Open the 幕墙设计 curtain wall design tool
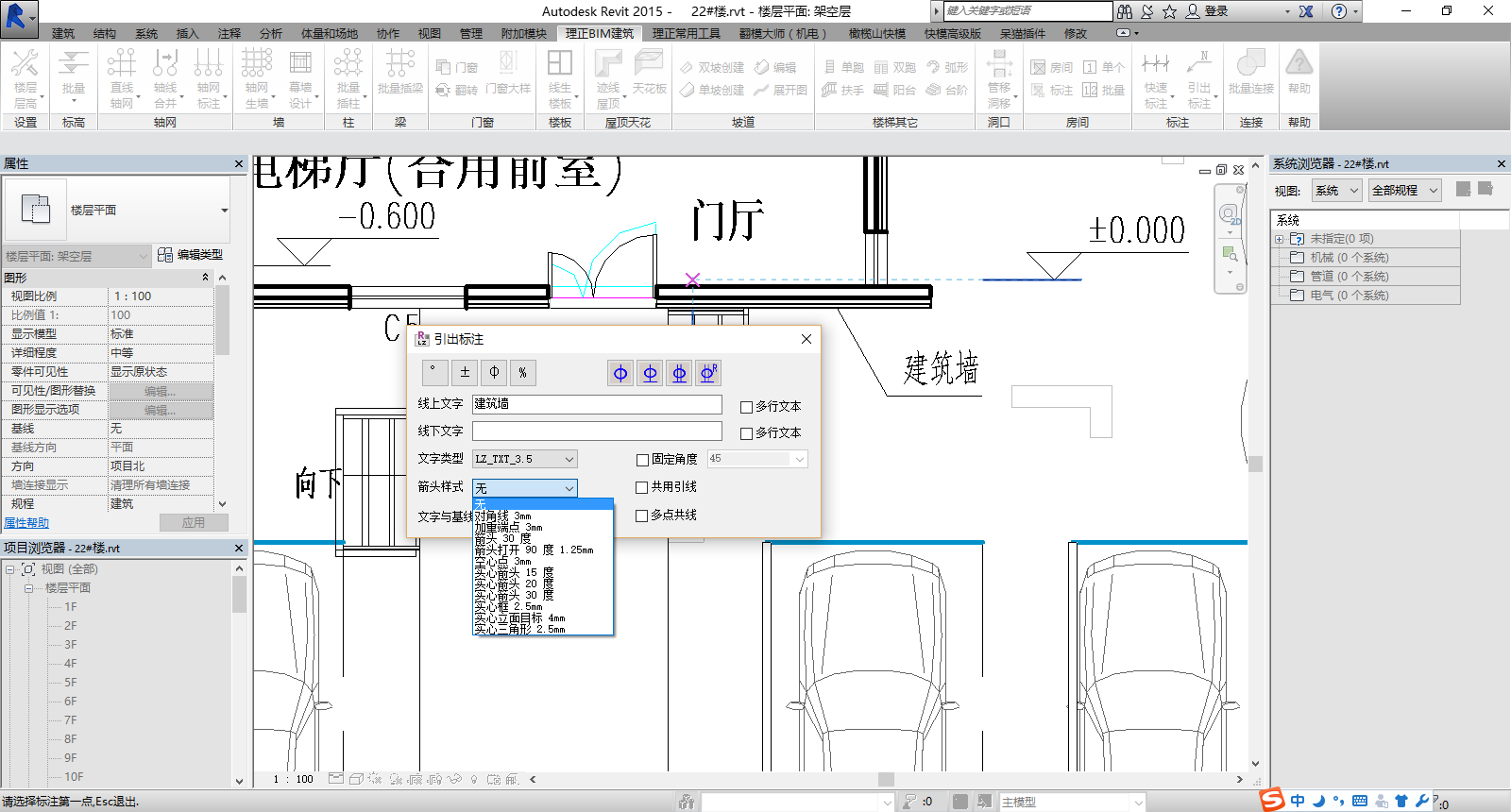The image size is (1511, 812). pyautogui.click(x=300, y=78)
